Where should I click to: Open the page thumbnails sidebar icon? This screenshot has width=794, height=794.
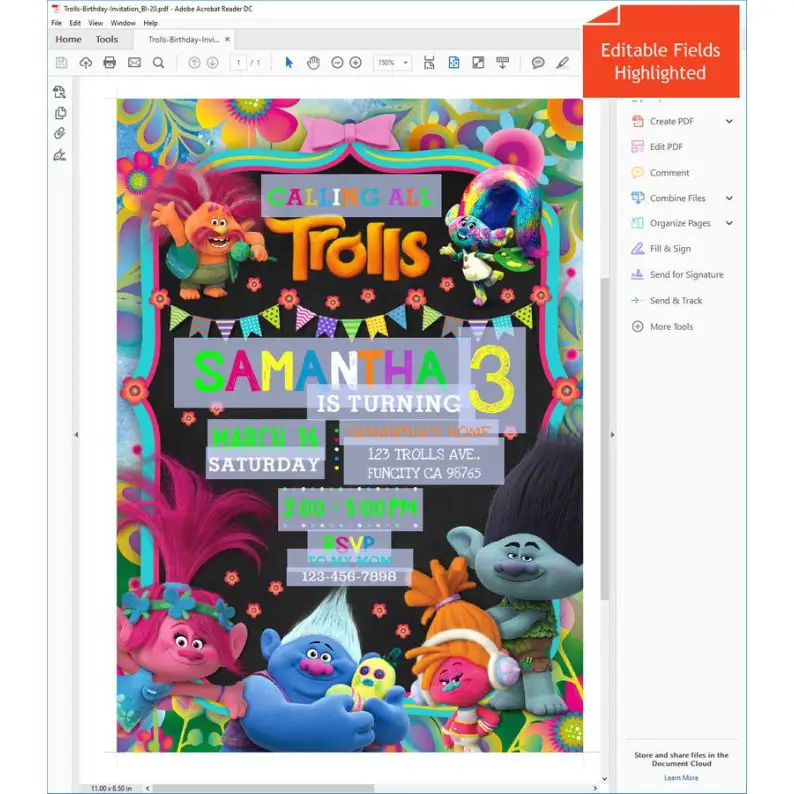pos(60,113)
